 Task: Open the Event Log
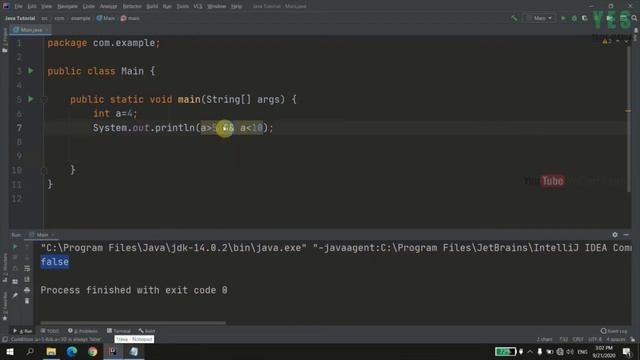coord(614,331)
